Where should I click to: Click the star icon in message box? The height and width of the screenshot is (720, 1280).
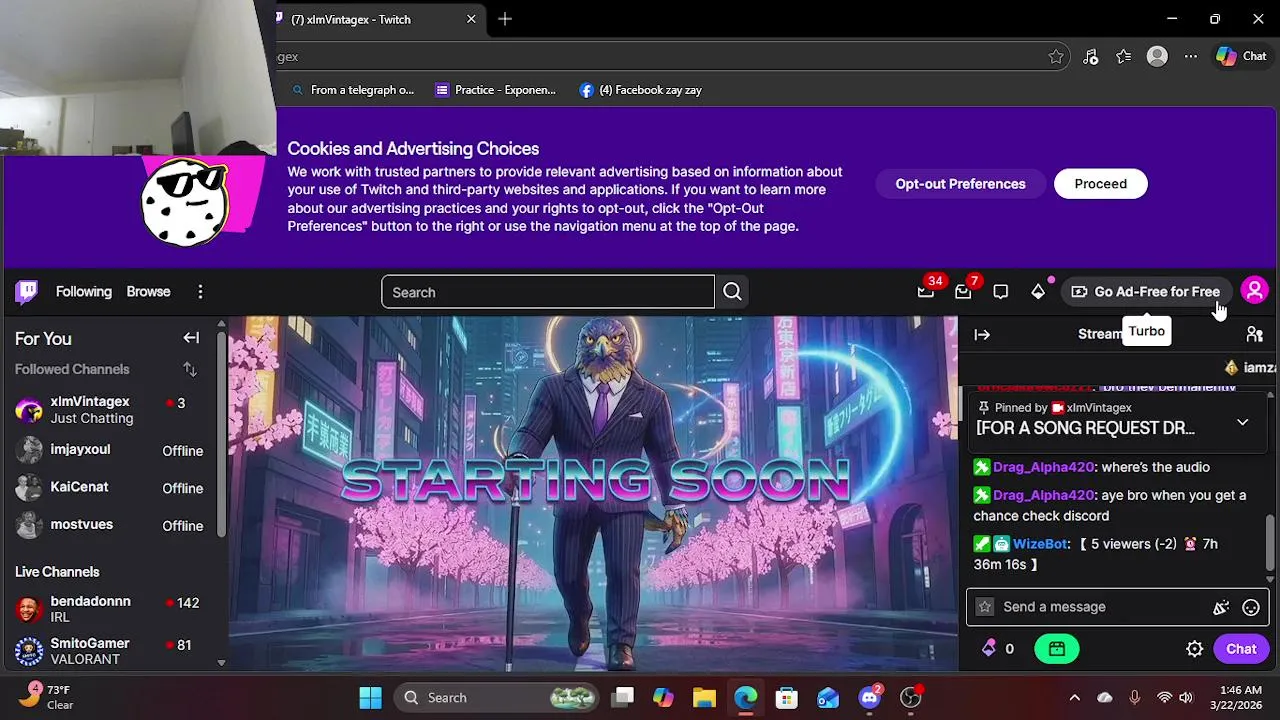(985, 607)
